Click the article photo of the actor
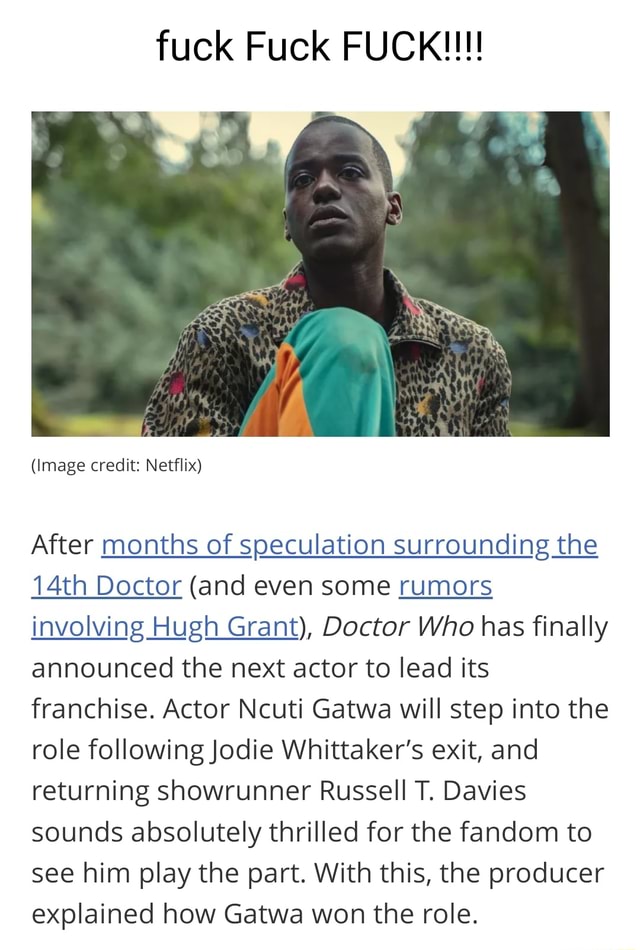640x950 pixels. click(320, 274)
